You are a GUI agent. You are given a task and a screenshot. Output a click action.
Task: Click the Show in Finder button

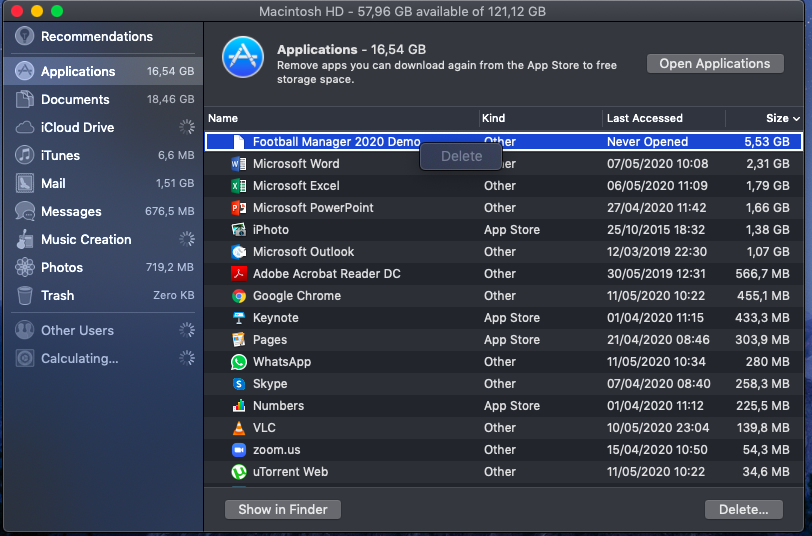coord(283,510)
